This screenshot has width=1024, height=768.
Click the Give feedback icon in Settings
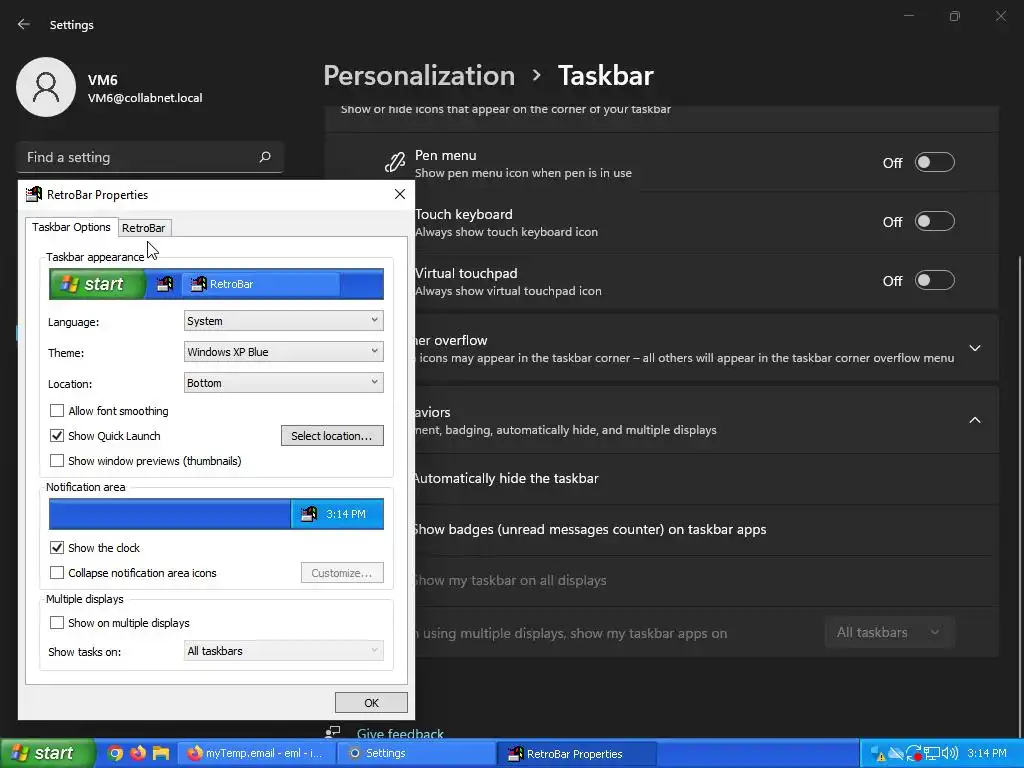(334, 733)
